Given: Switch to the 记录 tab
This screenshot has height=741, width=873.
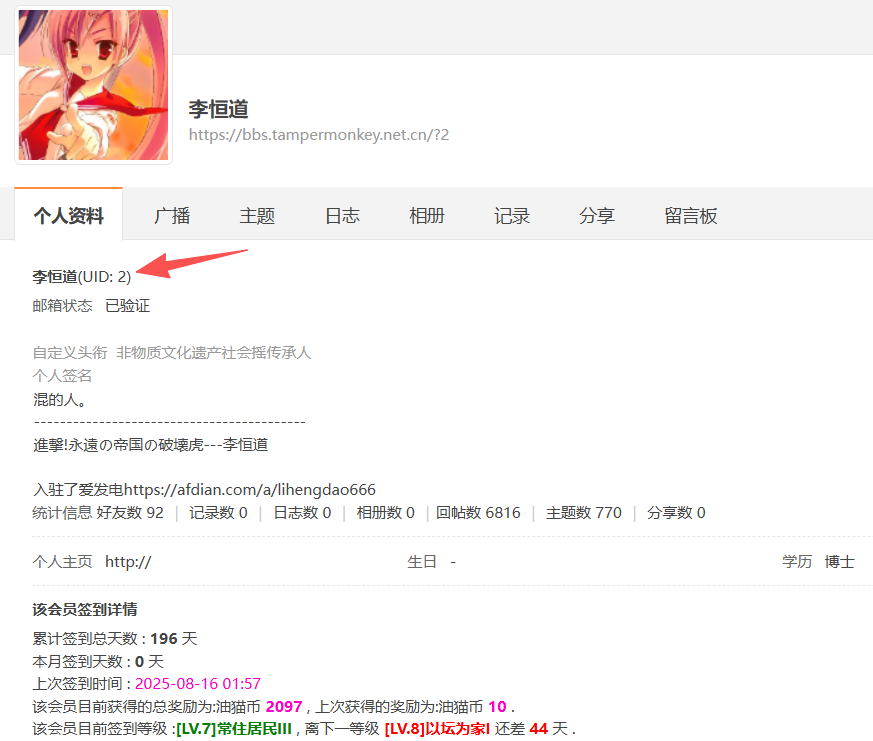Looking at the screenshot, I should tap(512, 215).
